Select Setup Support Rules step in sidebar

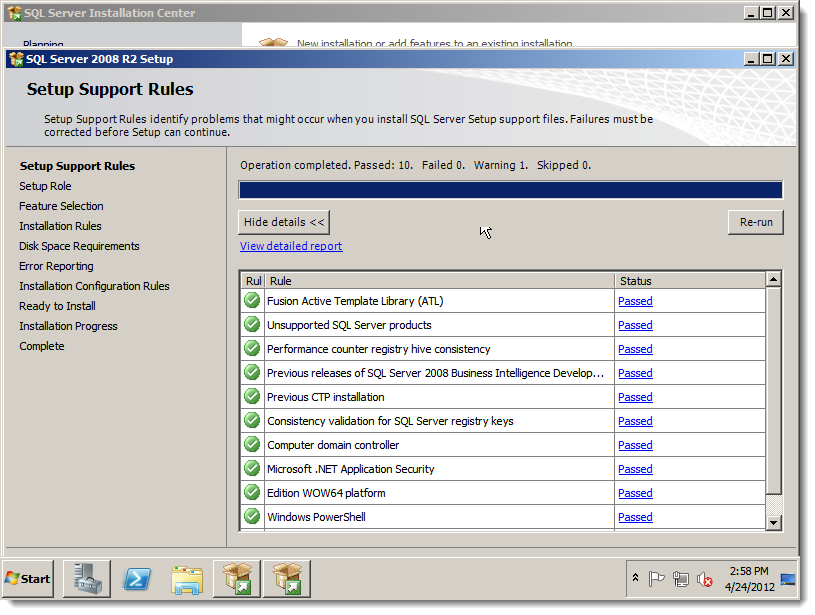point(77,166)
